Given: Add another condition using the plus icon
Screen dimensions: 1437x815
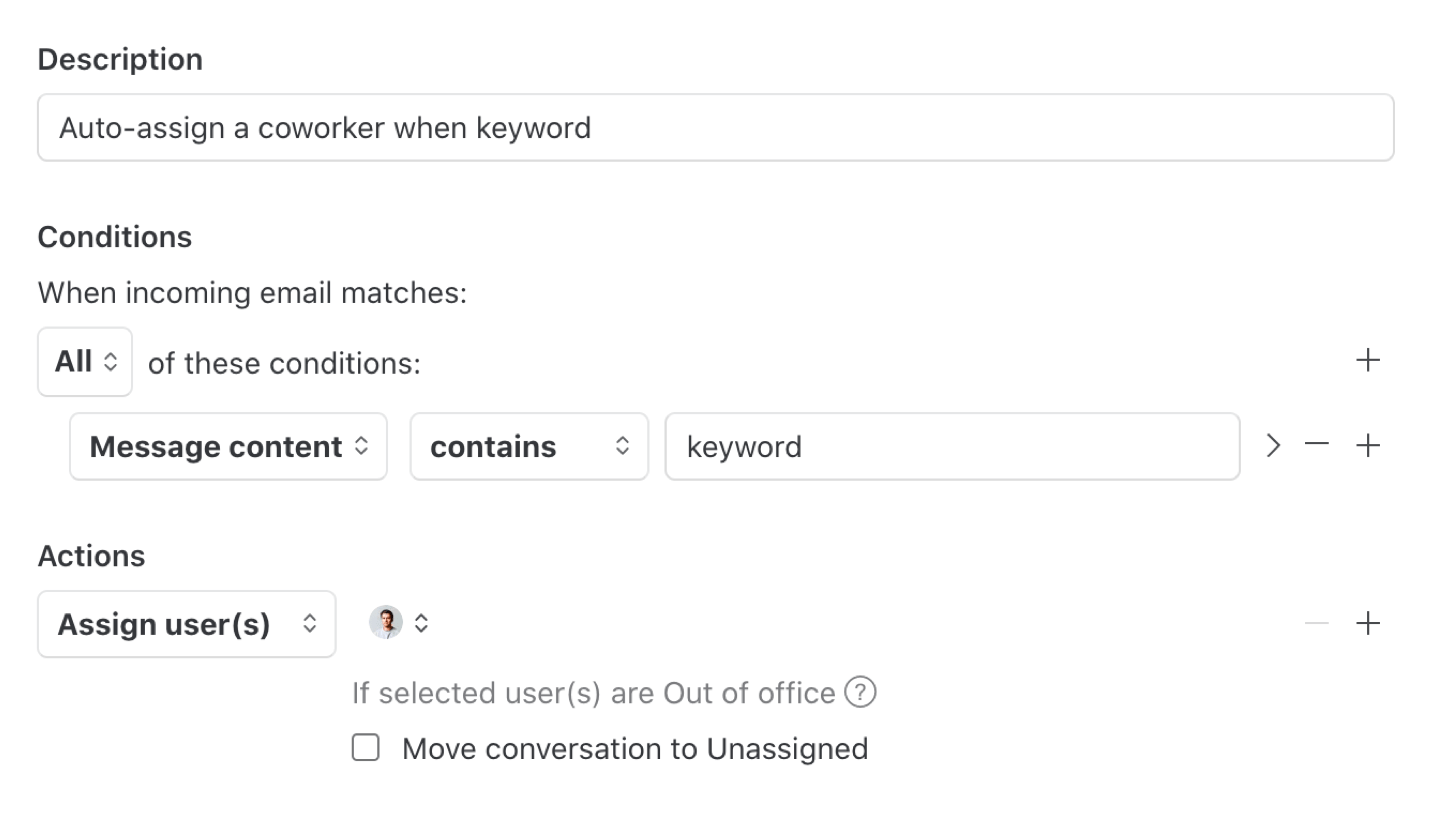Looking at the screenshot, I should point(1368,446).
